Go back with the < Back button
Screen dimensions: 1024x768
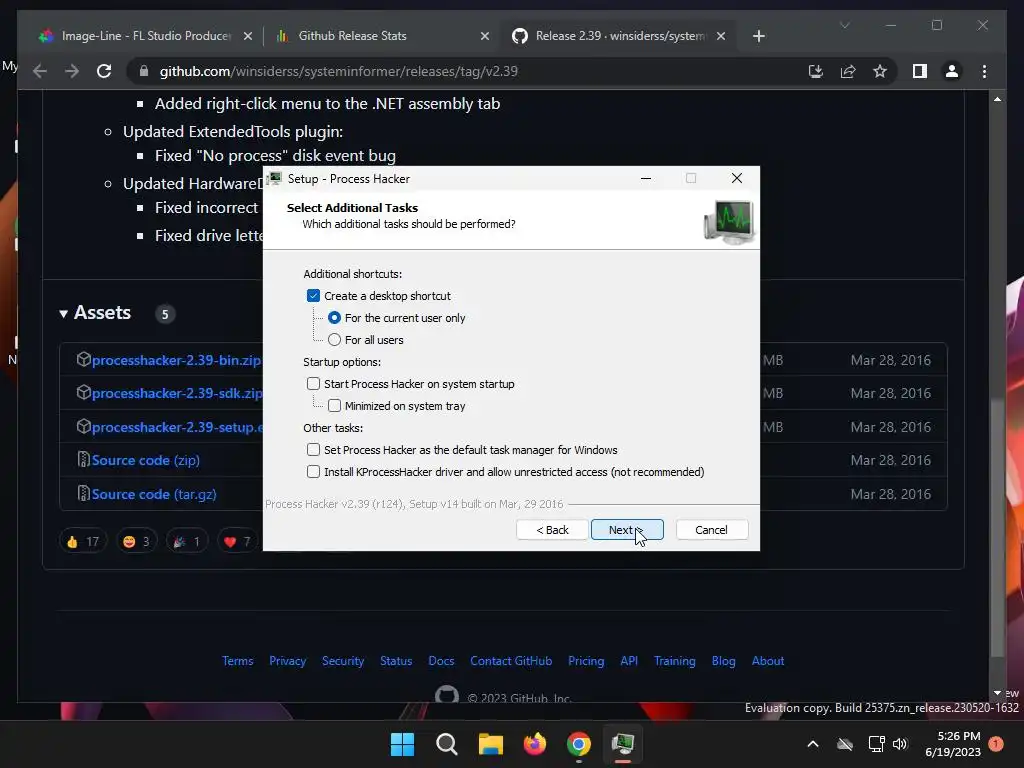(552, 530)
